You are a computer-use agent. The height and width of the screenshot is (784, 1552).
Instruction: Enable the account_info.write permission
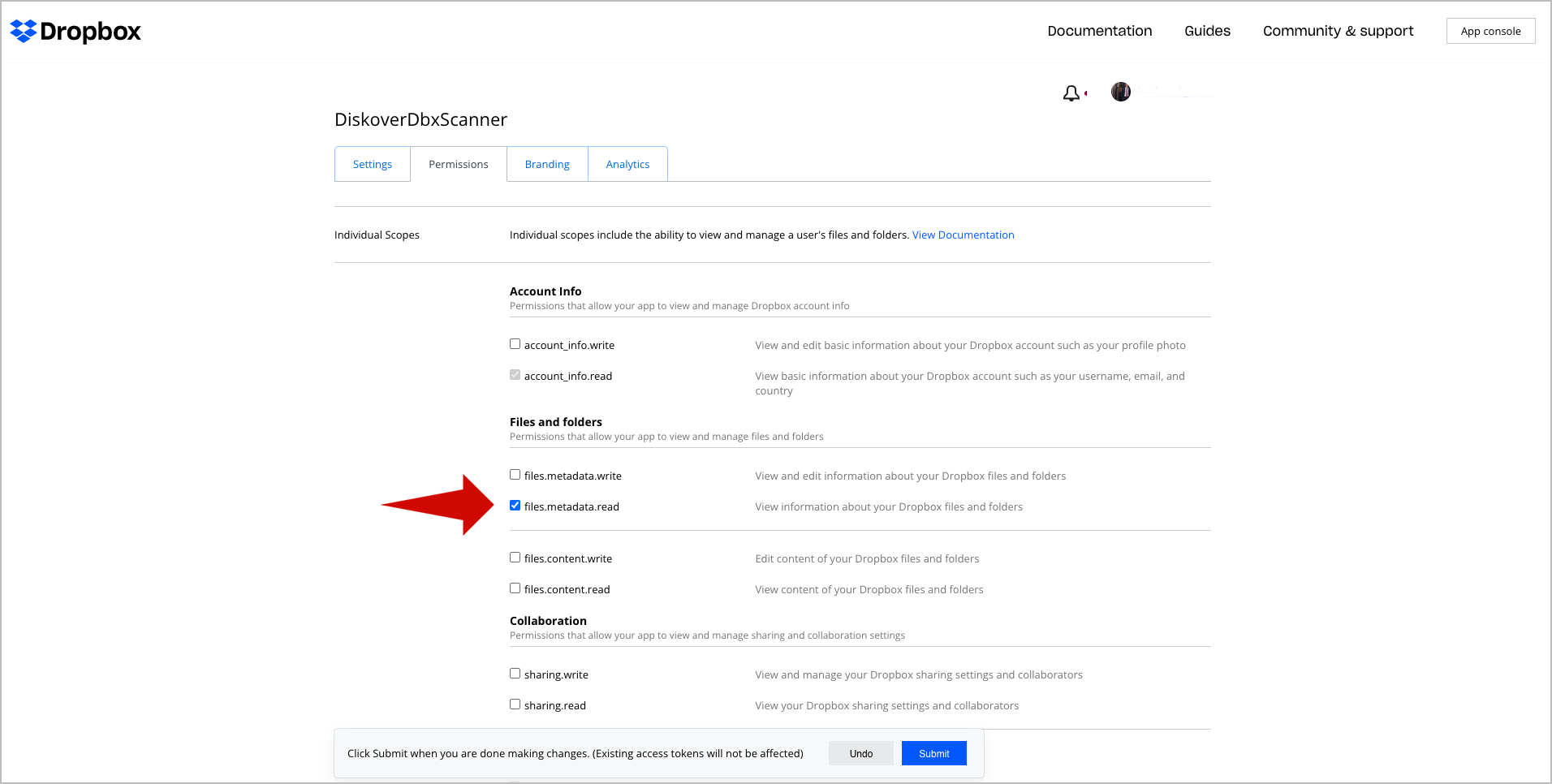click(x=515, y=343)
